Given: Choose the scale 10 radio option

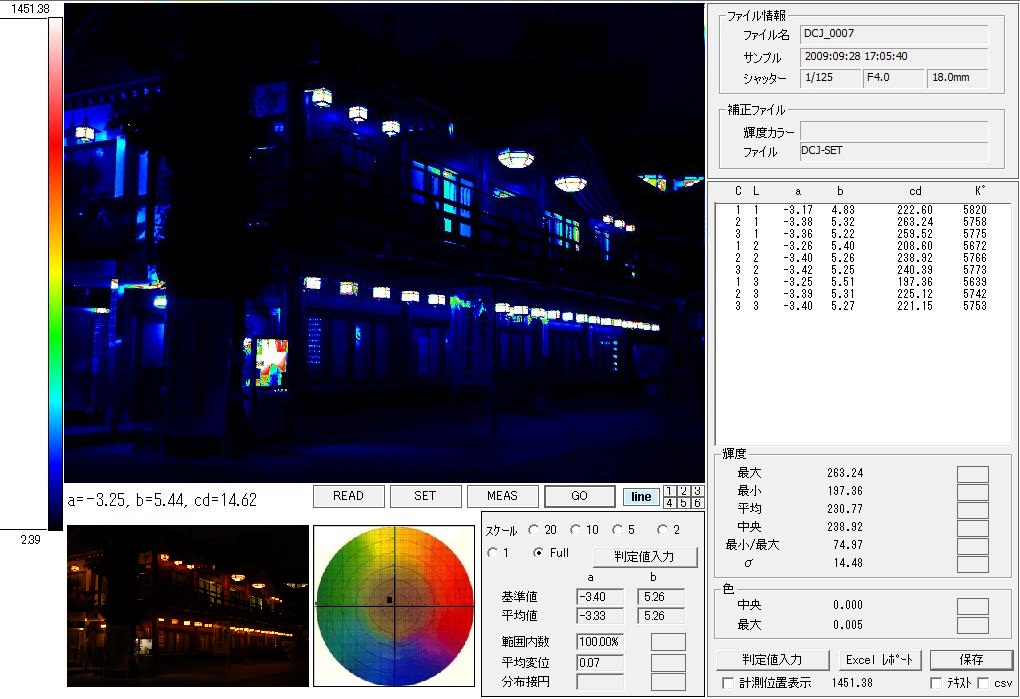Looking at the screenshot, I should tap(576, 530).
